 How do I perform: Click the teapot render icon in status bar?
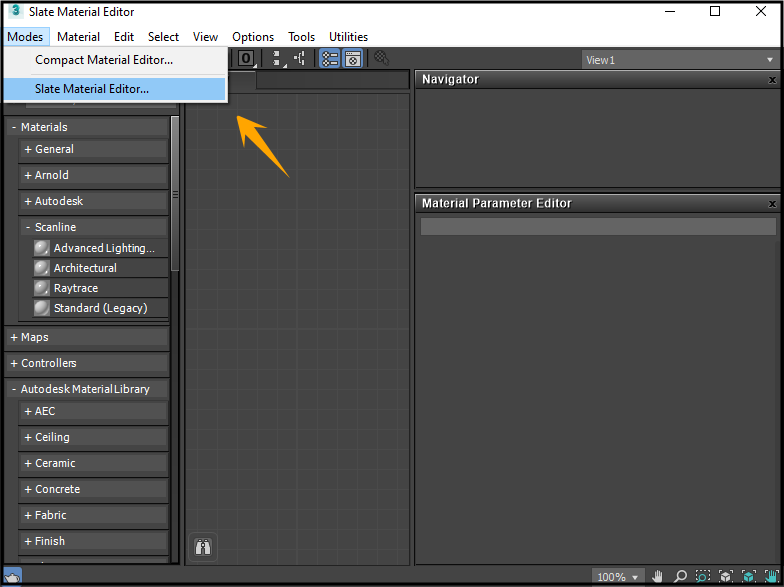12,577
